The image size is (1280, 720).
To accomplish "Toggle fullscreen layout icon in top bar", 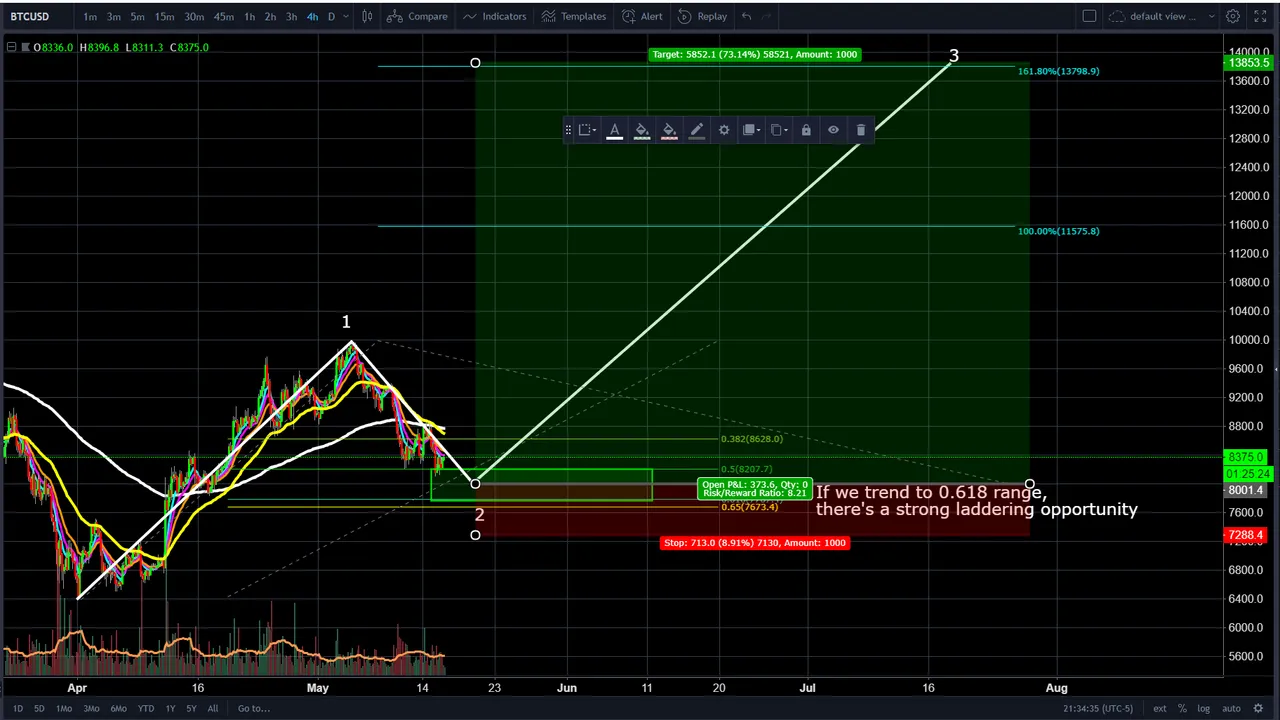I will 1089,16.
